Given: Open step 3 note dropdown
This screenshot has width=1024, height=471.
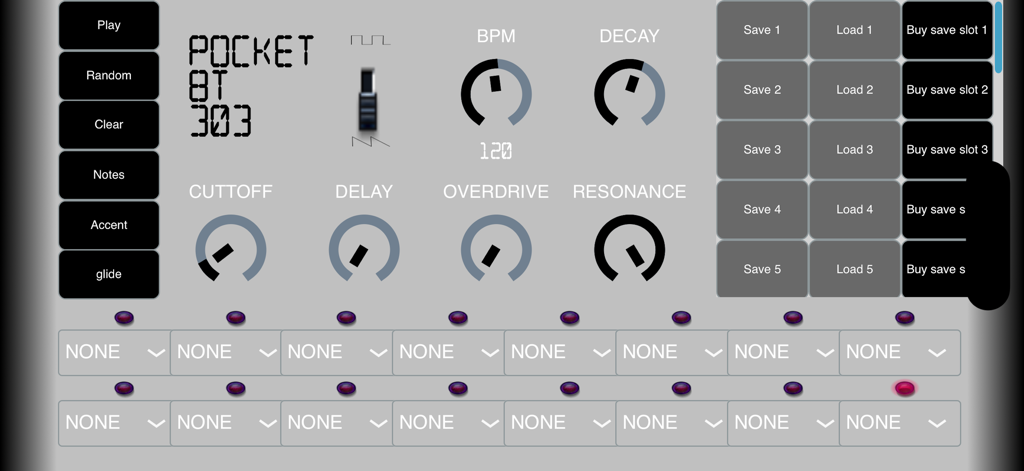Looking at the screenshot, I should pos(337,353).
